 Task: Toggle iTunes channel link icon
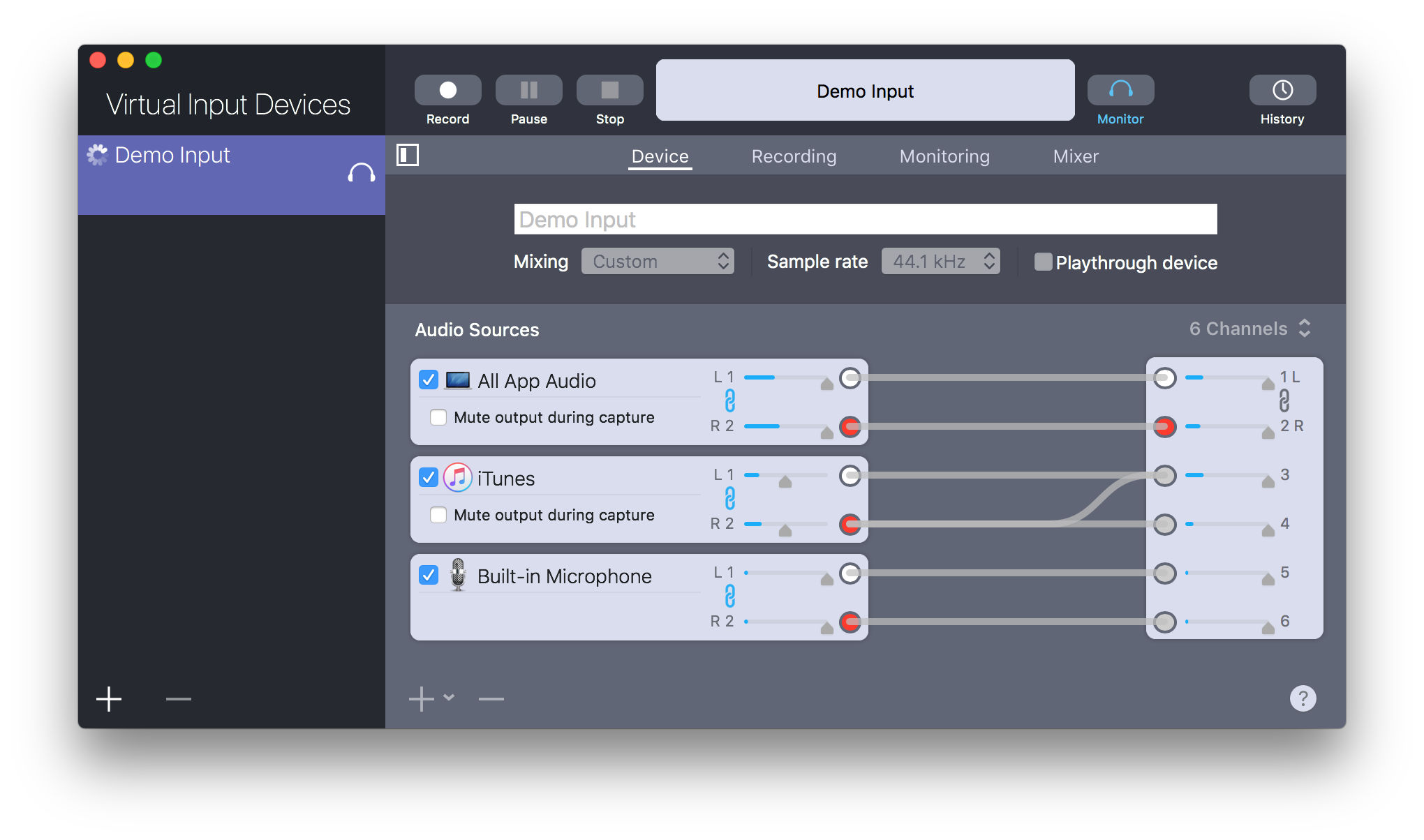coord(729,499)
